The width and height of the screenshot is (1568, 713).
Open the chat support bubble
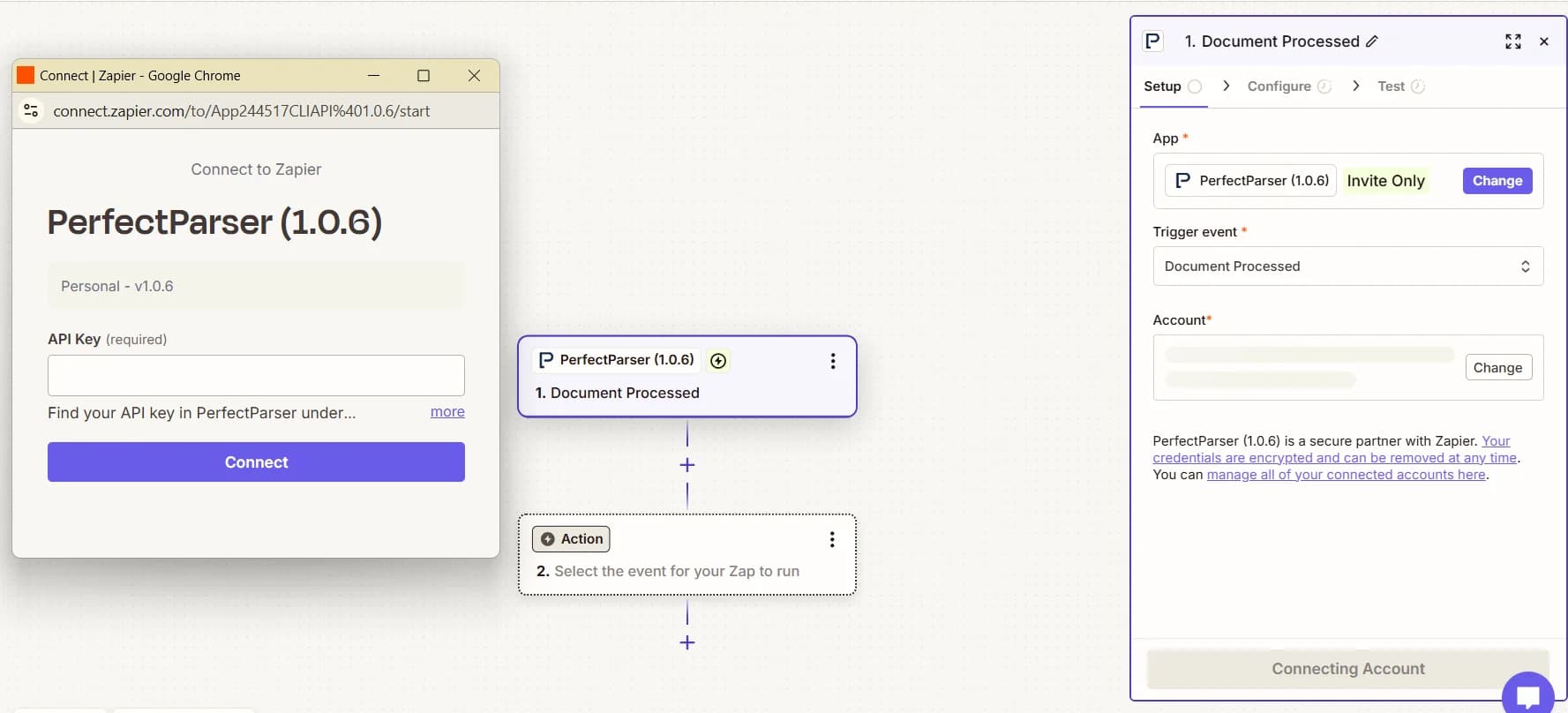coord(1527,696)
